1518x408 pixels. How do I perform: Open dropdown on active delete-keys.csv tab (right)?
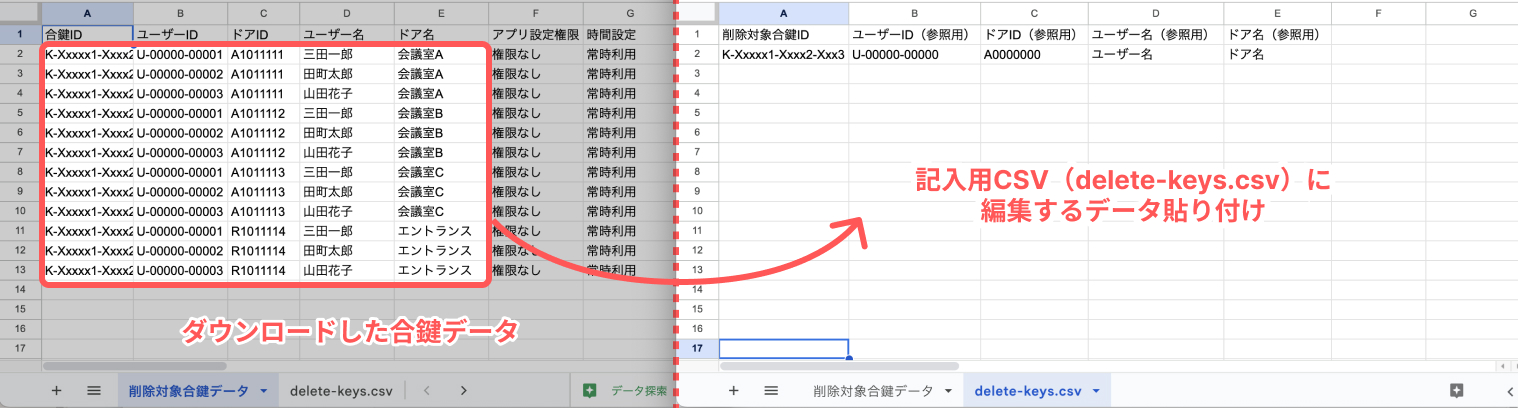pyautogui.click(x=1096, y=391)
